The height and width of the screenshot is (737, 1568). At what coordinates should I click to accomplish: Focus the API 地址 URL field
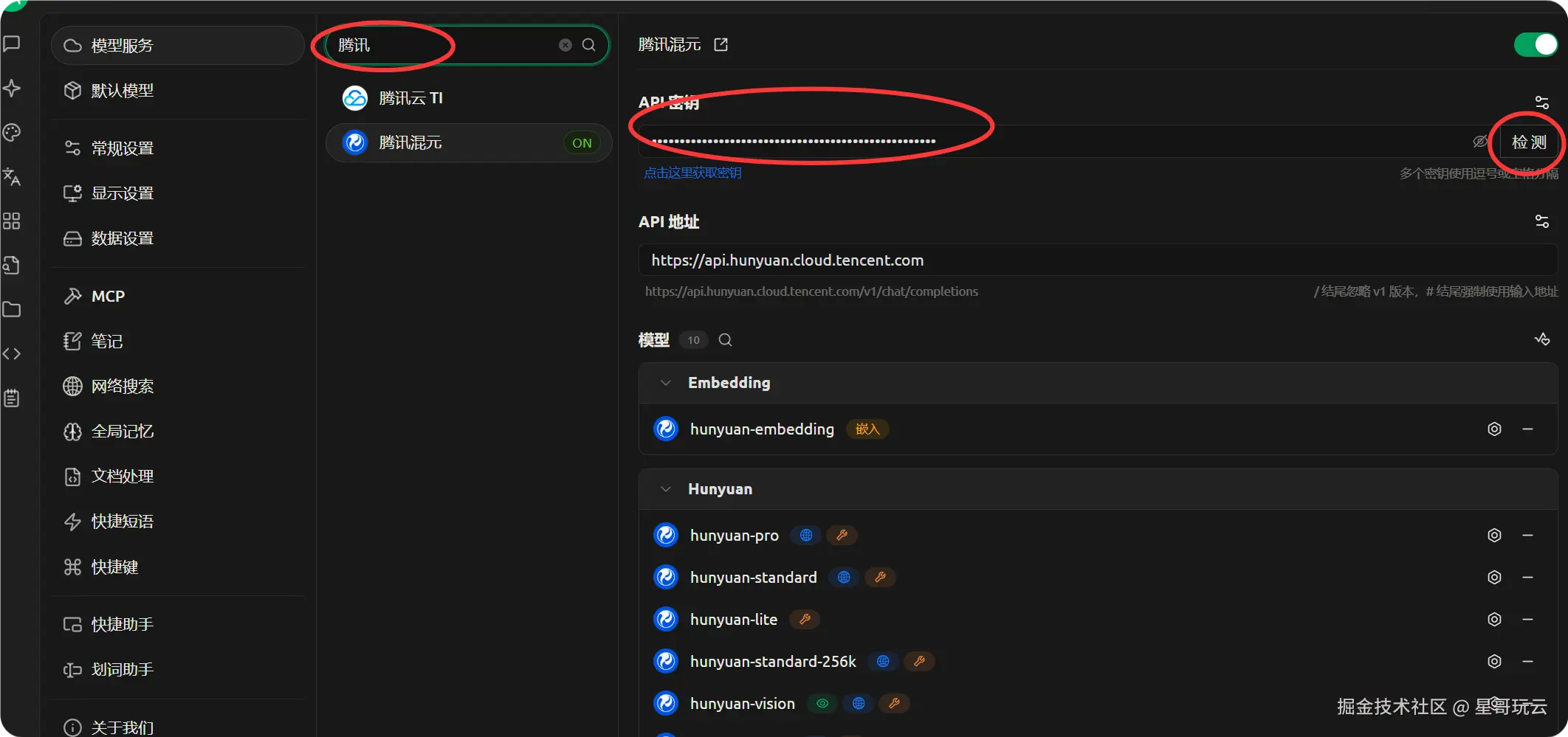[x=1098, y=260]
